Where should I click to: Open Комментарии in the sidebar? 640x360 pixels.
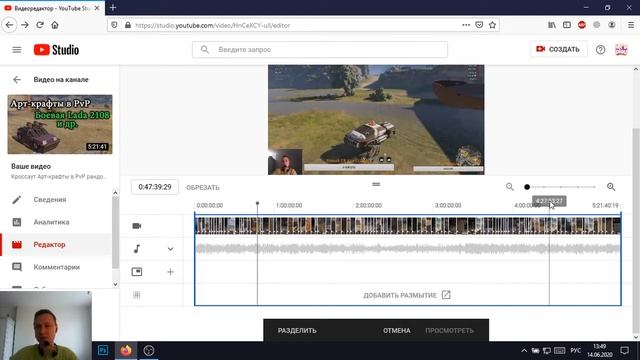pyautogui.click(x=56, y=267)
